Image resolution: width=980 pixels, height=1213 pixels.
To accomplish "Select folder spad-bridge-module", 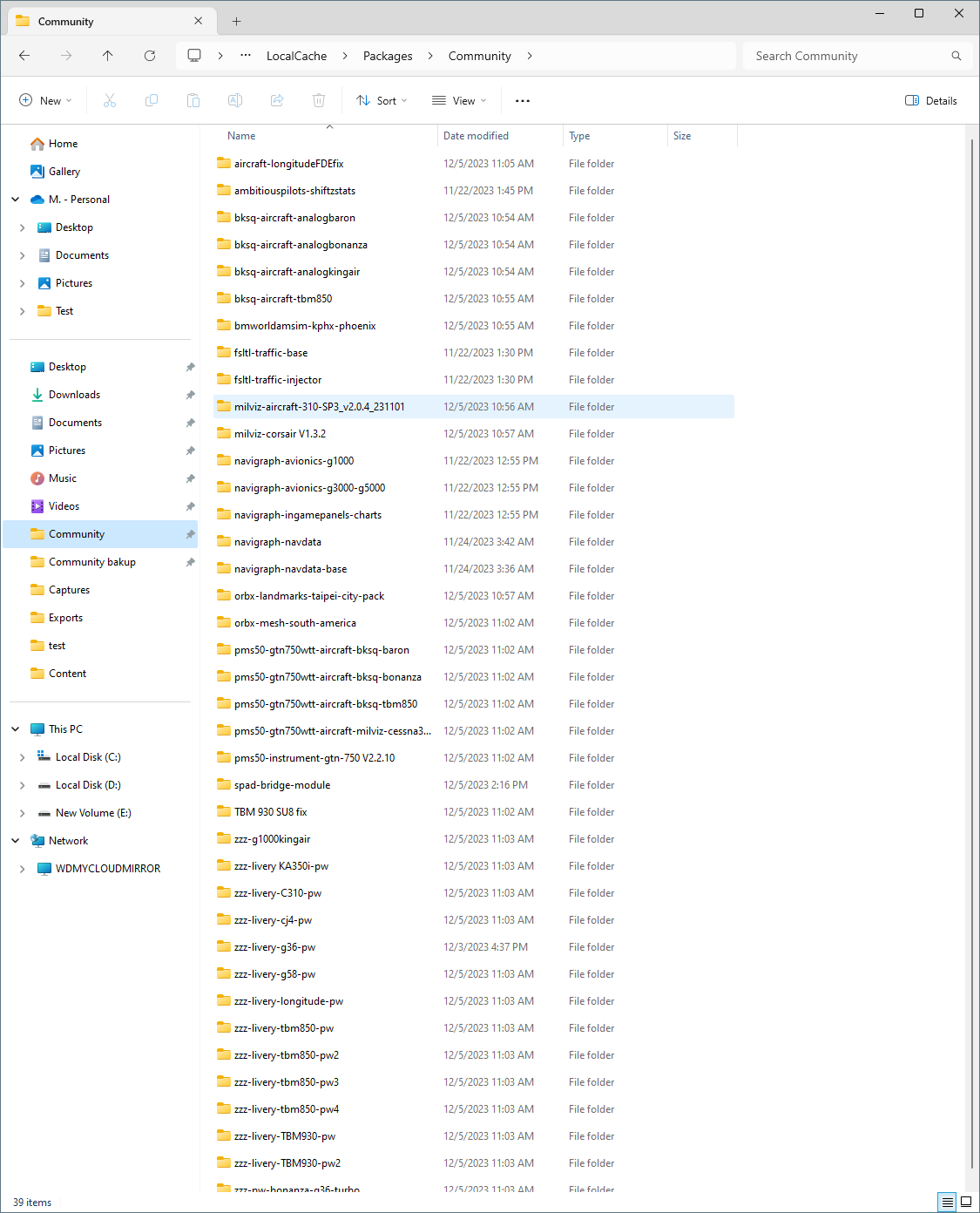I will coord(474,785).
